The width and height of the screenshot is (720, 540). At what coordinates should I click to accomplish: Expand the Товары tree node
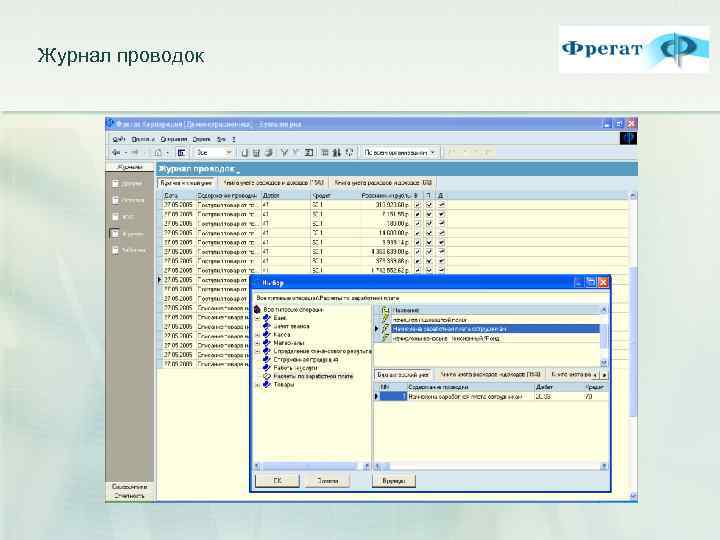[258, 385]
